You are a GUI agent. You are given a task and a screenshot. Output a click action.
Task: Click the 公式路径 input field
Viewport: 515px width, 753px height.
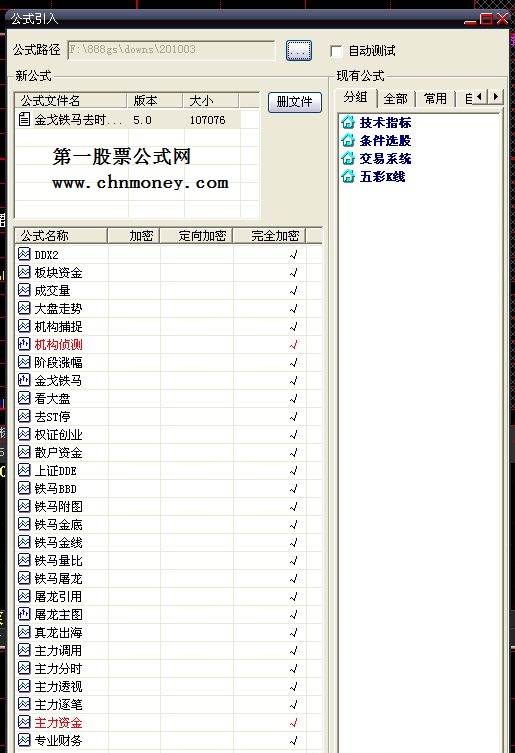[171, 50]
